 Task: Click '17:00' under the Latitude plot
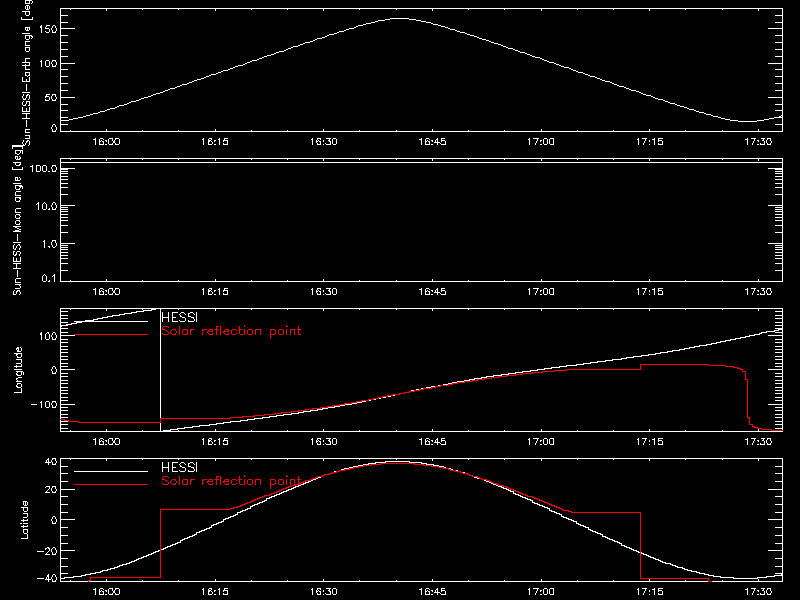coord(541,591)
